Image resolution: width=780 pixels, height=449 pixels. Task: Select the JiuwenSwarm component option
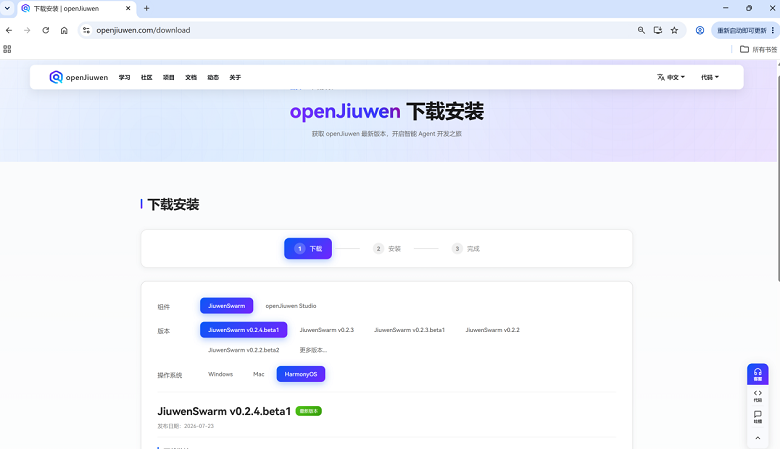pyautogui.click(x=226, y=306)
